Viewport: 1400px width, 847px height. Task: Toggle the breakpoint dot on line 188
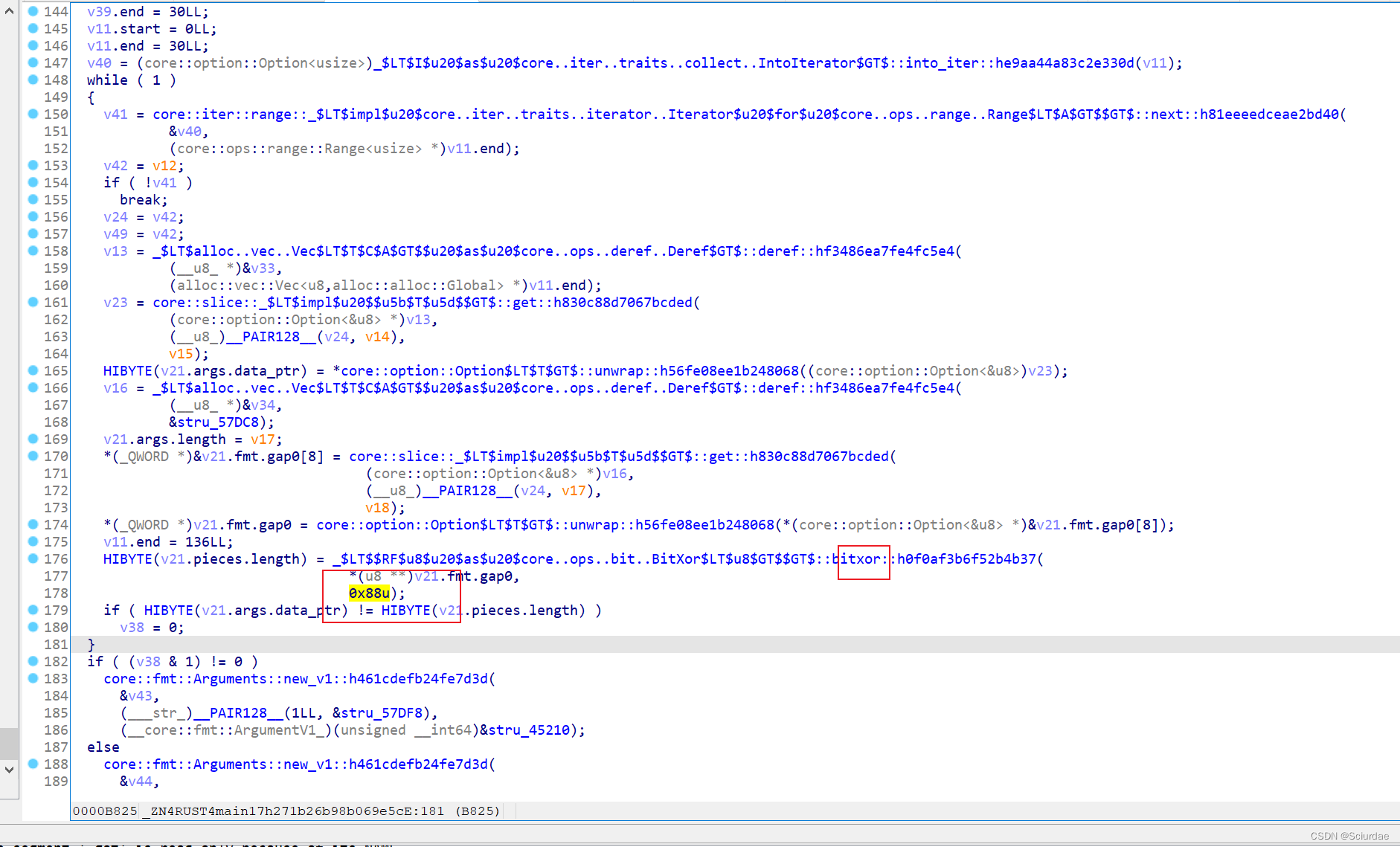(33, 764)
